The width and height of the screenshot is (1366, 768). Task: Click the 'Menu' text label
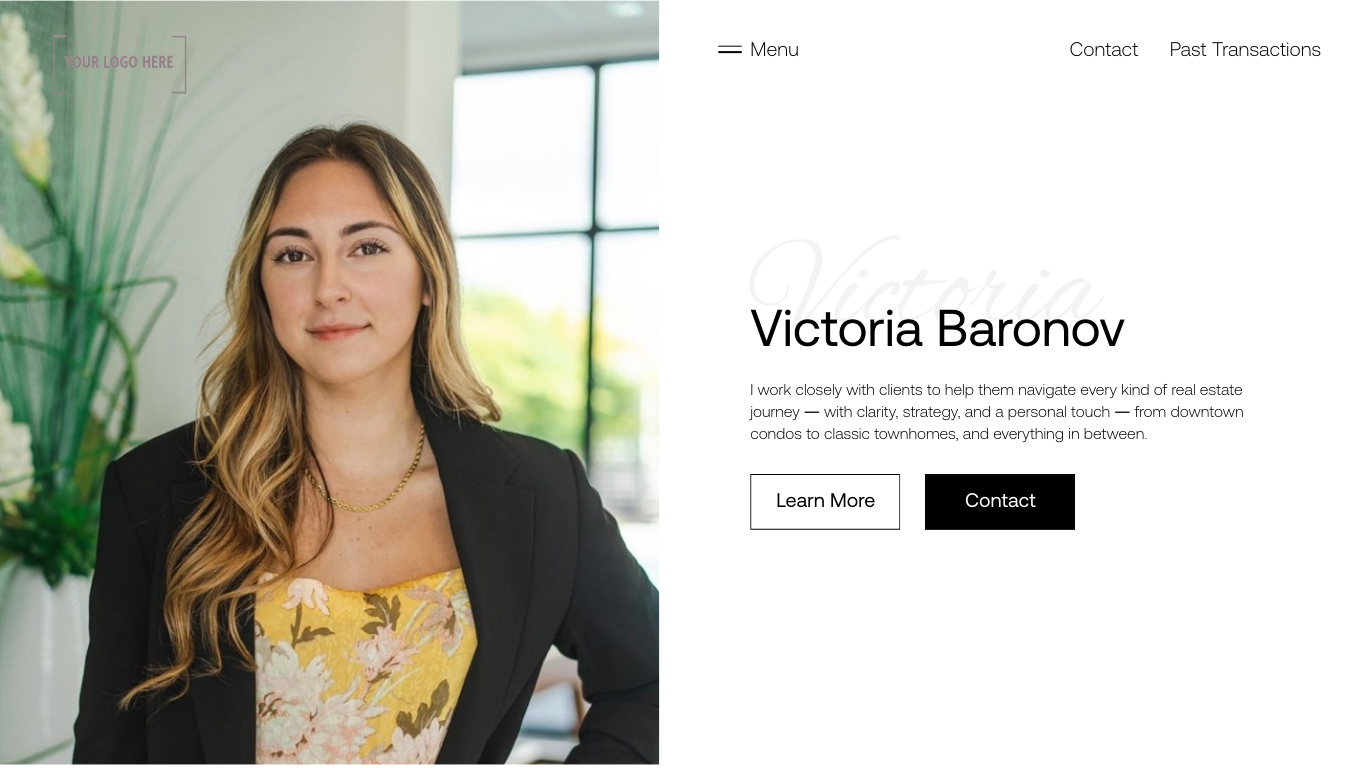point(774,50)
